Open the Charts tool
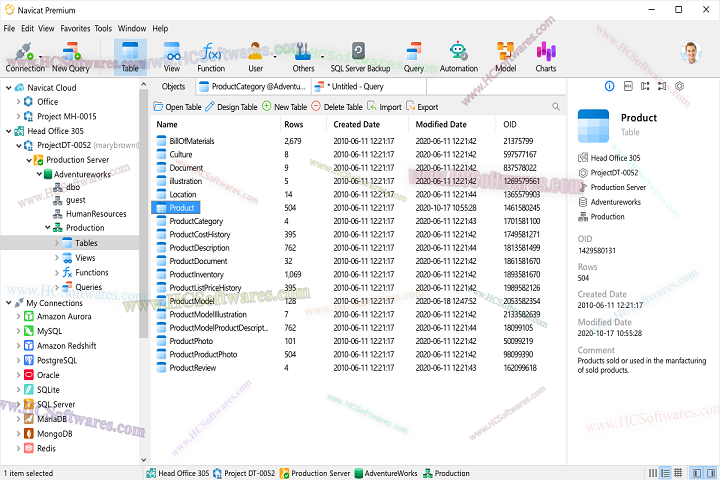This screenshot has height=480, width=720. [x=546, y=57]
